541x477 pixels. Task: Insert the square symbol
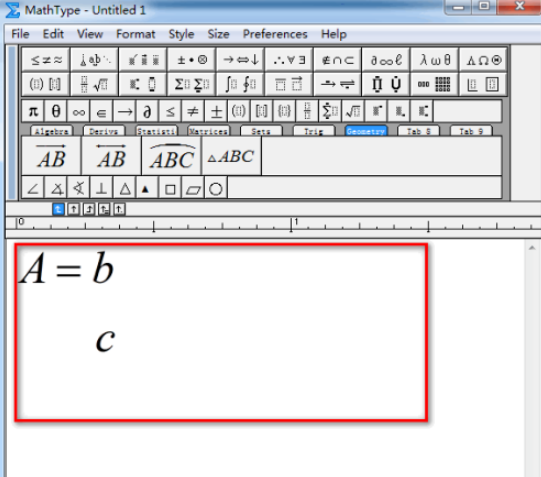point(170,188)
